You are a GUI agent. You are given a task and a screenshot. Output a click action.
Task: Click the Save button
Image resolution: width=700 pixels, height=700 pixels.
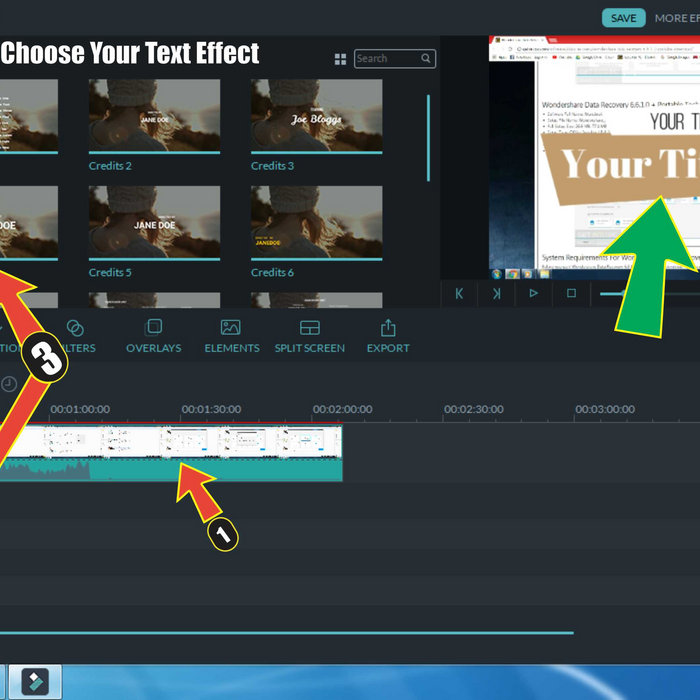(x=623, y=18)
